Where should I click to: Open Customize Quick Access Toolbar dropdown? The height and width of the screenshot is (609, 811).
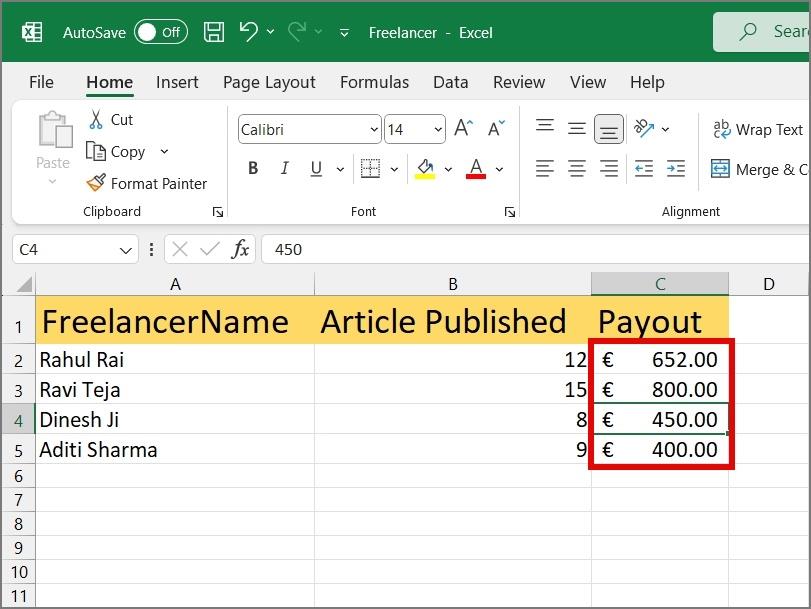pyautogui.click(x=344, y=33)
